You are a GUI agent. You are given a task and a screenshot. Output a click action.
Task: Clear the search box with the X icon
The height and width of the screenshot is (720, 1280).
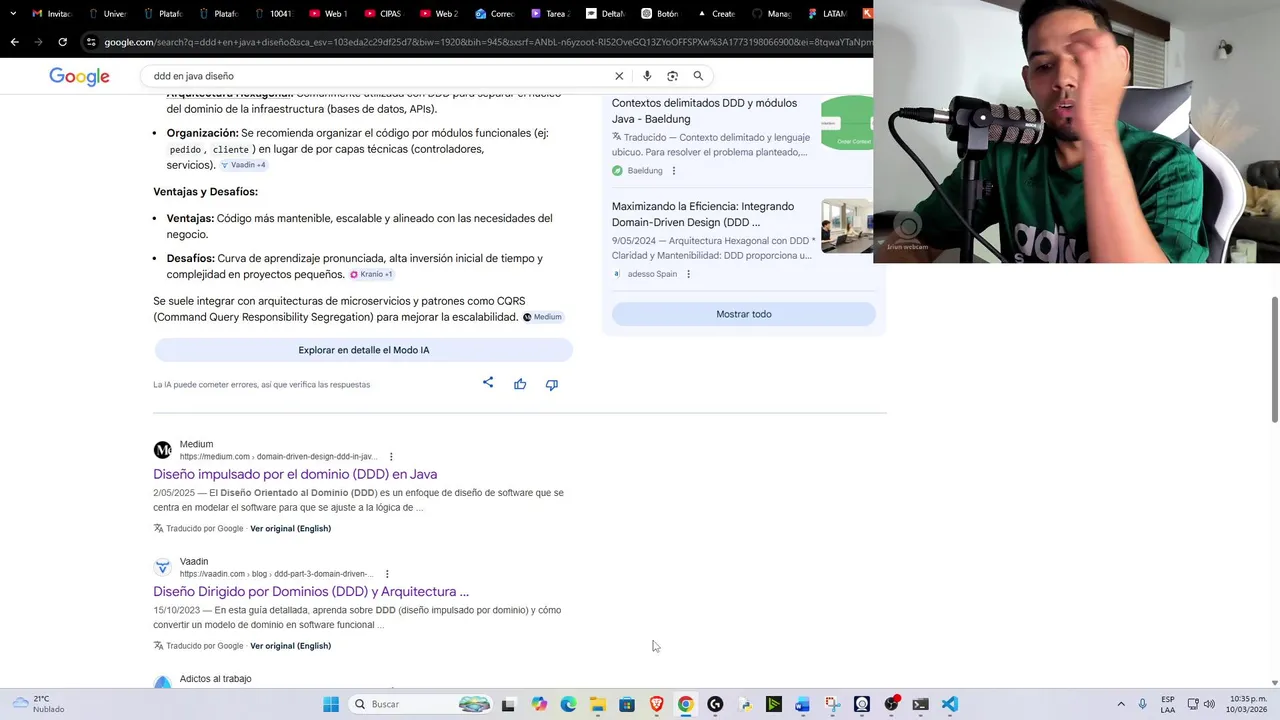tap(619, 76)
